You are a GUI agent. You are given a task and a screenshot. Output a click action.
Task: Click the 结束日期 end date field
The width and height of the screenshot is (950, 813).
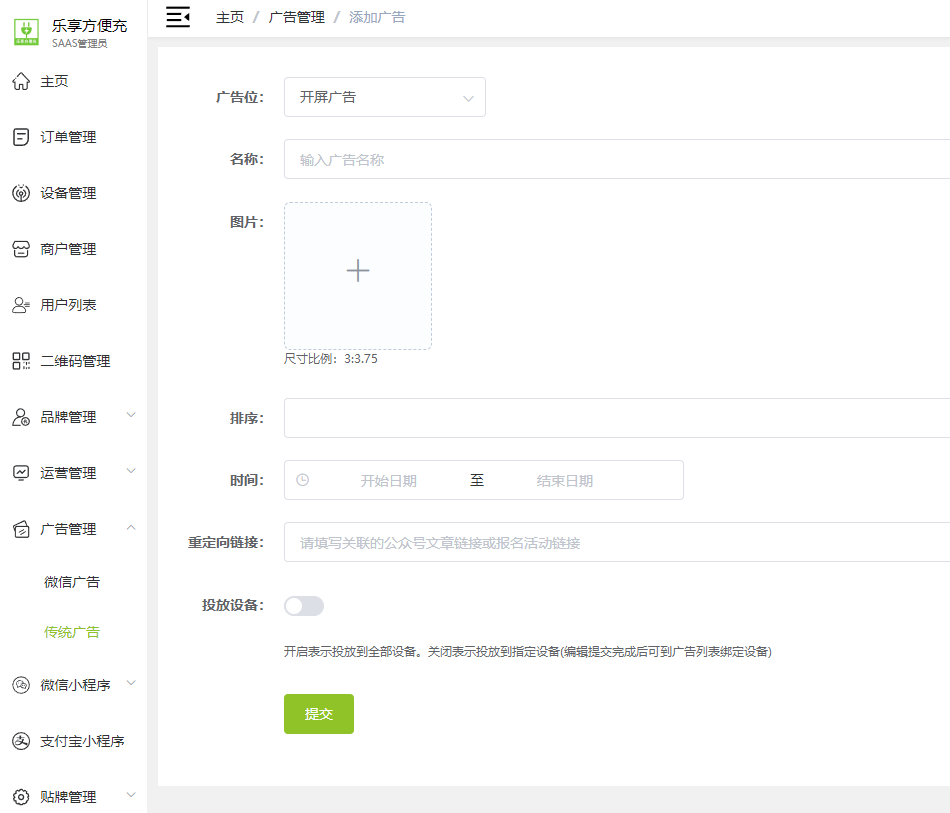pyautogui.click(x=565, y=480)
